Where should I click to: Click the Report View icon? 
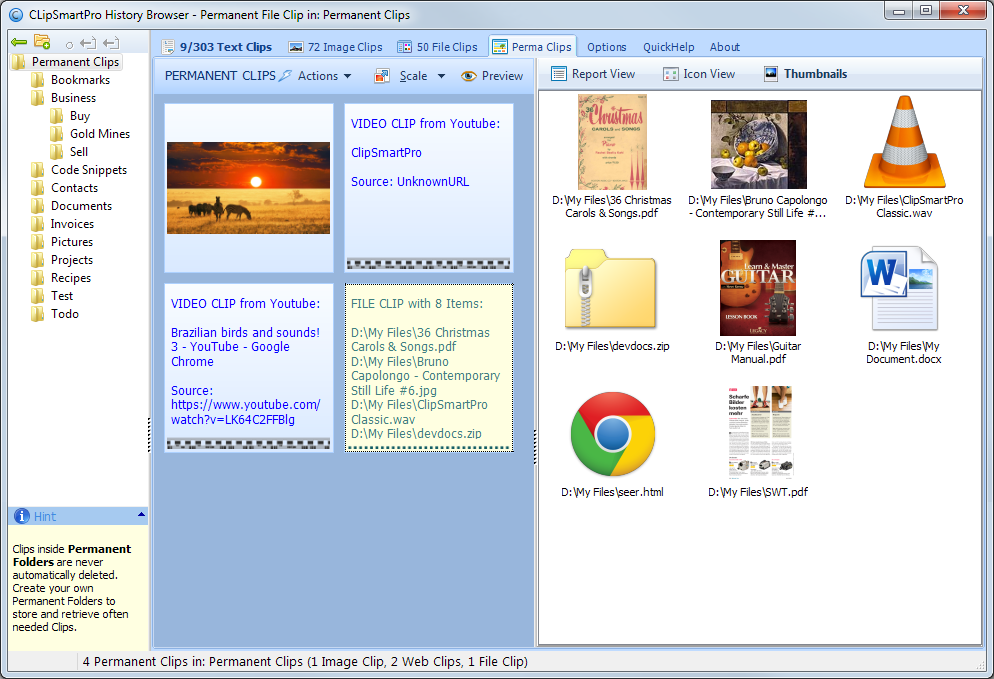click(x=559, y=74)
